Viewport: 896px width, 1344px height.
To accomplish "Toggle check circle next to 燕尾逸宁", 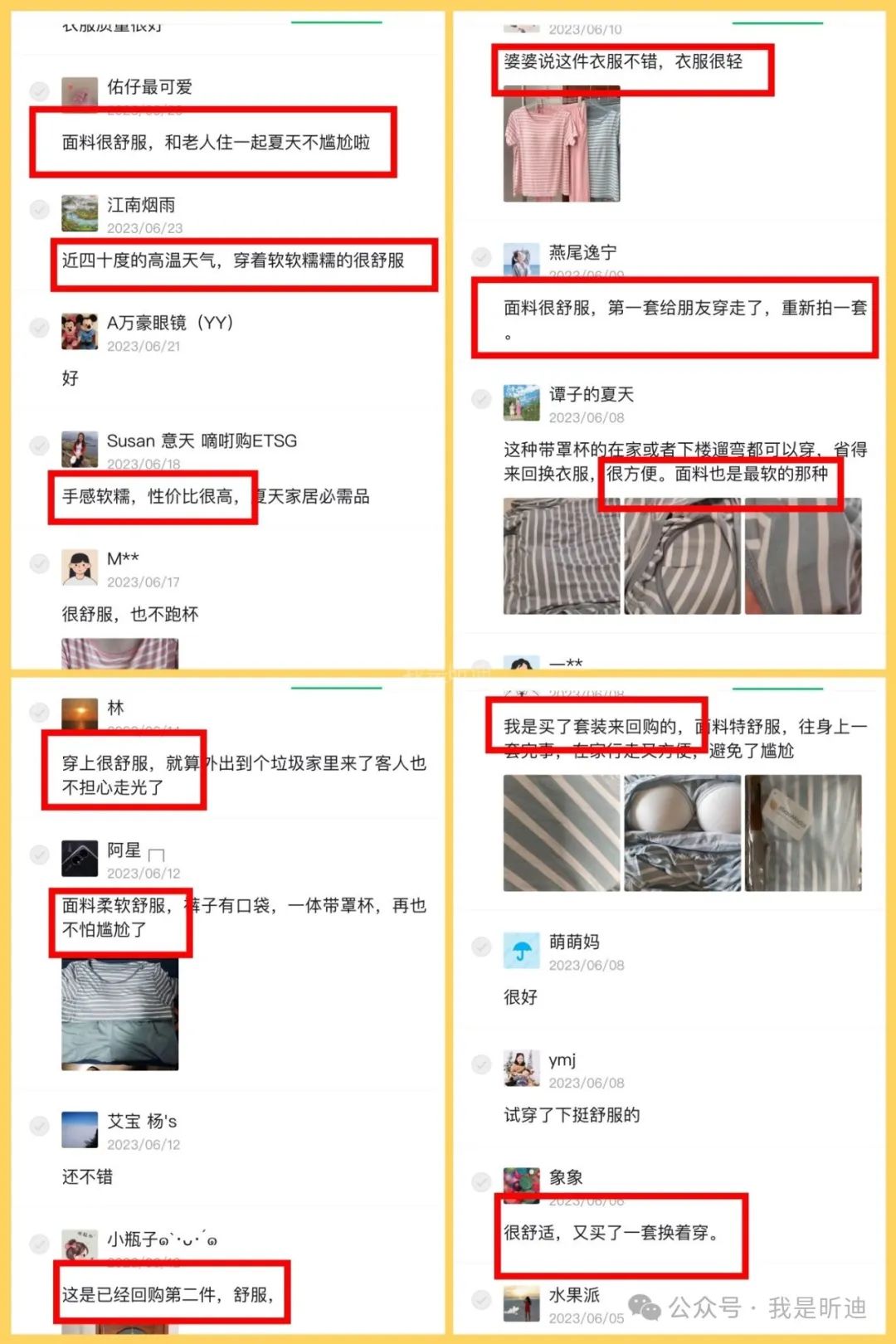I will pyautogui.click(x=481, y=257).
